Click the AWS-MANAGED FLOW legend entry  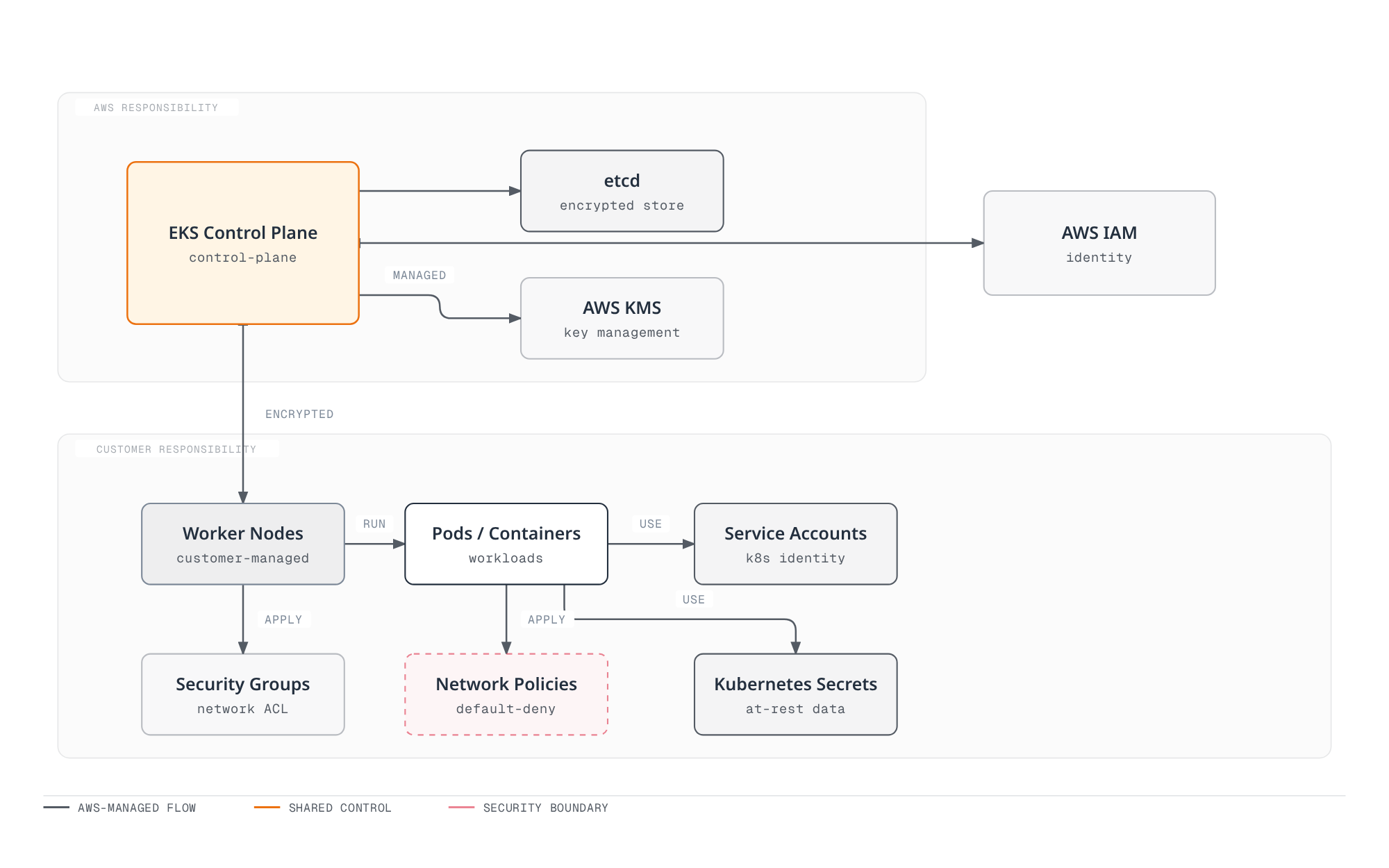119,808
